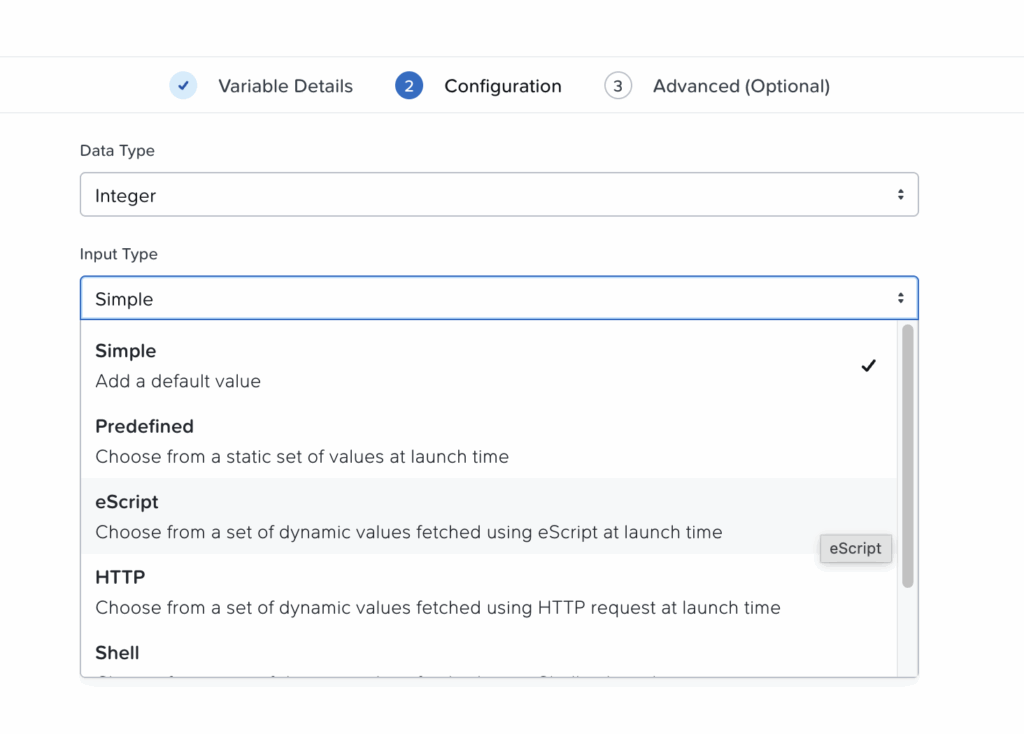Click the up-down arrows in Data Type field
The image size is (1024, 734).
[x=900, y=195]
